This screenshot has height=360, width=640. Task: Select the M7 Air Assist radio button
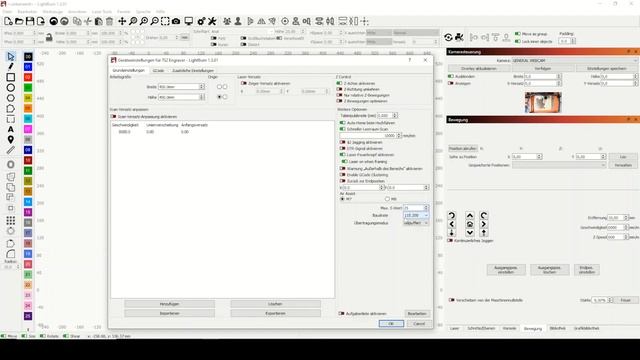[x=342, y=199]
